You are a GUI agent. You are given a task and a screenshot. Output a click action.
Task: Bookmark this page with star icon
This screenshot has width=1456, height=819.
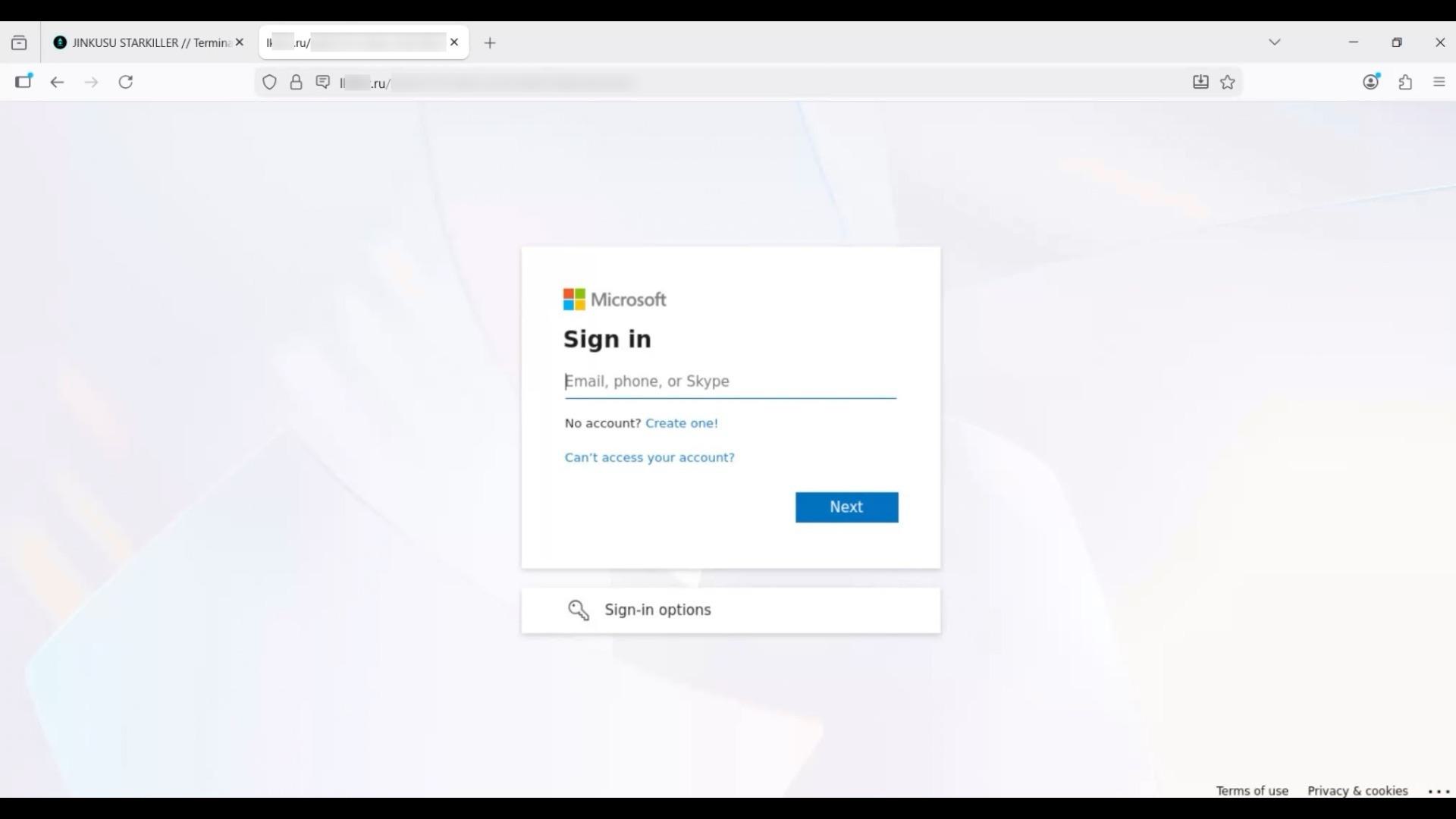(x=1228, y=82)
